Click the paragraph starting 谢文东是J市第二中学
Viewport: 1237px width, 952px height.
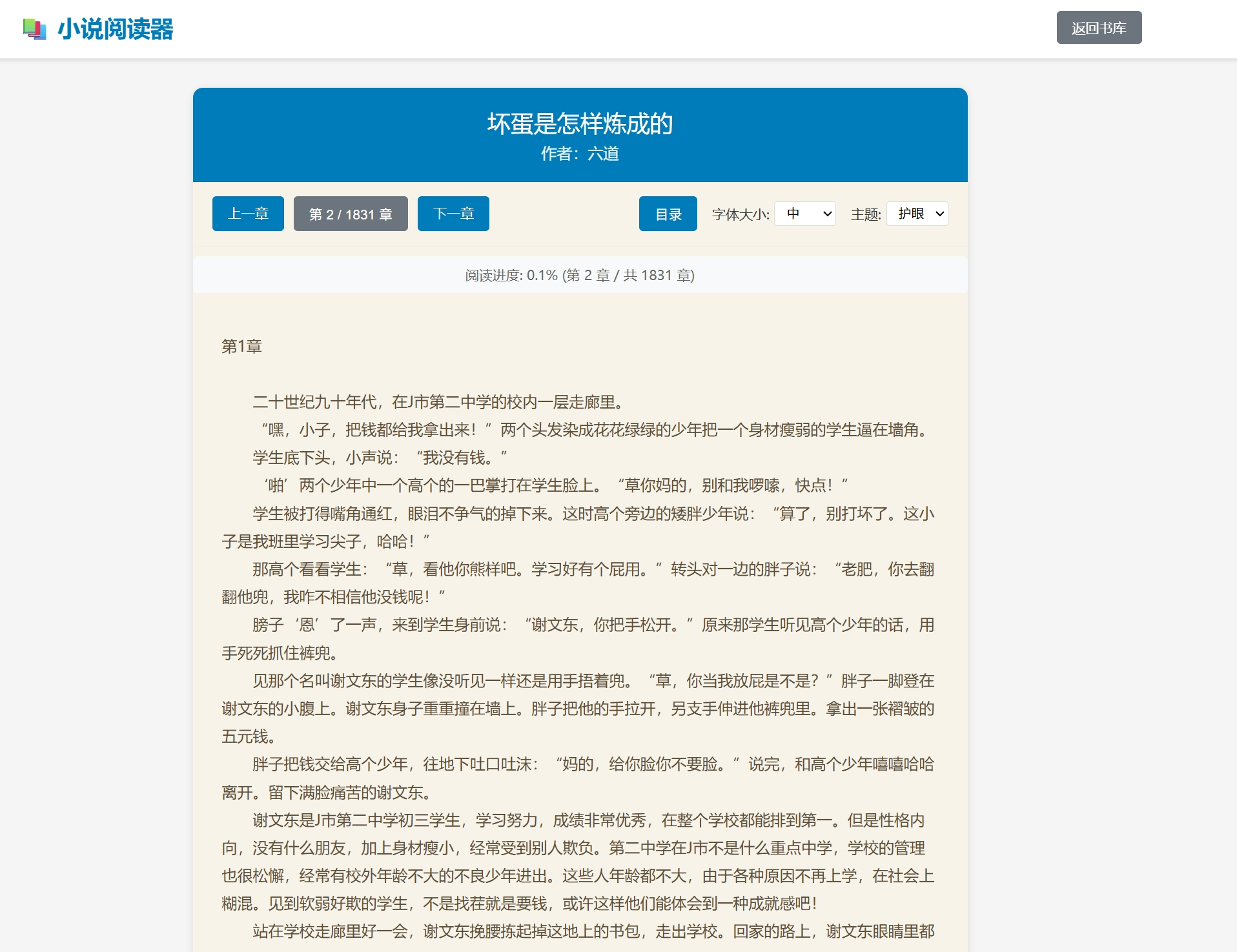pyautogui.click(x=578, y=862)
